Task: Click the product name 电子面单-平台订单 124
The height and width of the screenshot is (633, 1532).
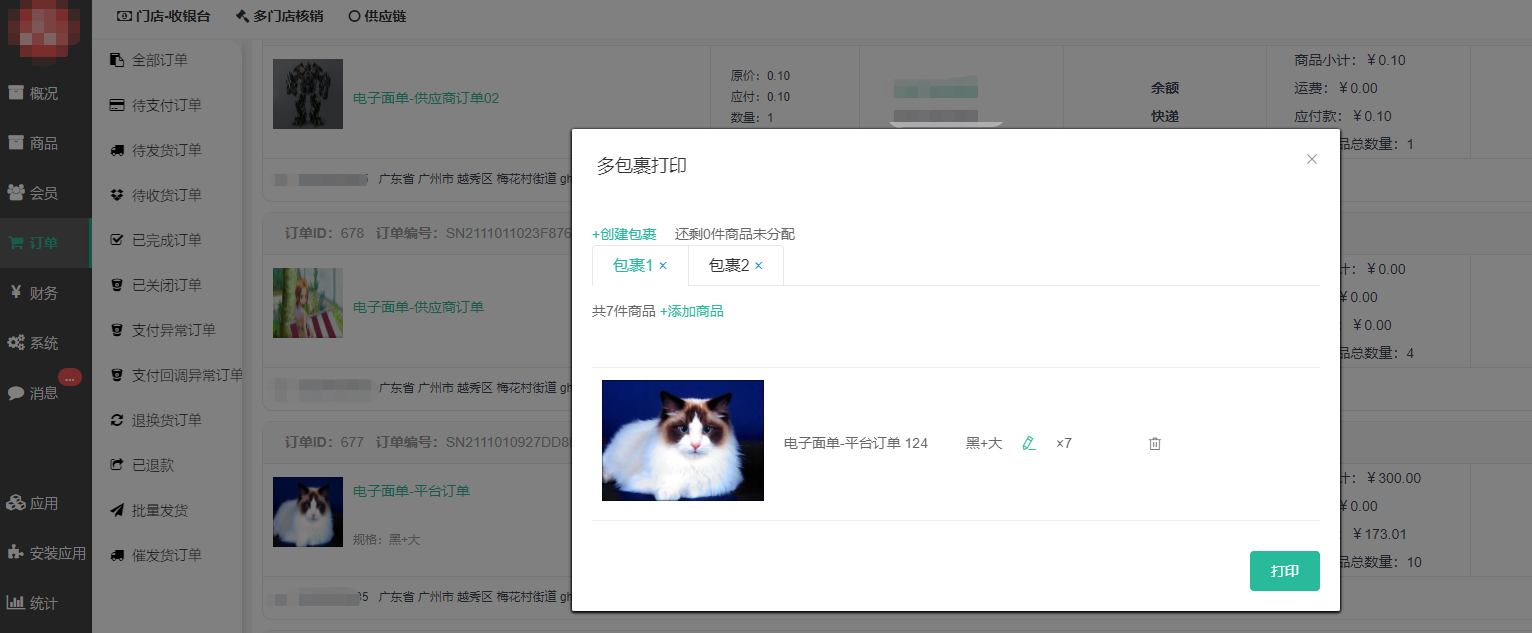Action: coord(856,443)
